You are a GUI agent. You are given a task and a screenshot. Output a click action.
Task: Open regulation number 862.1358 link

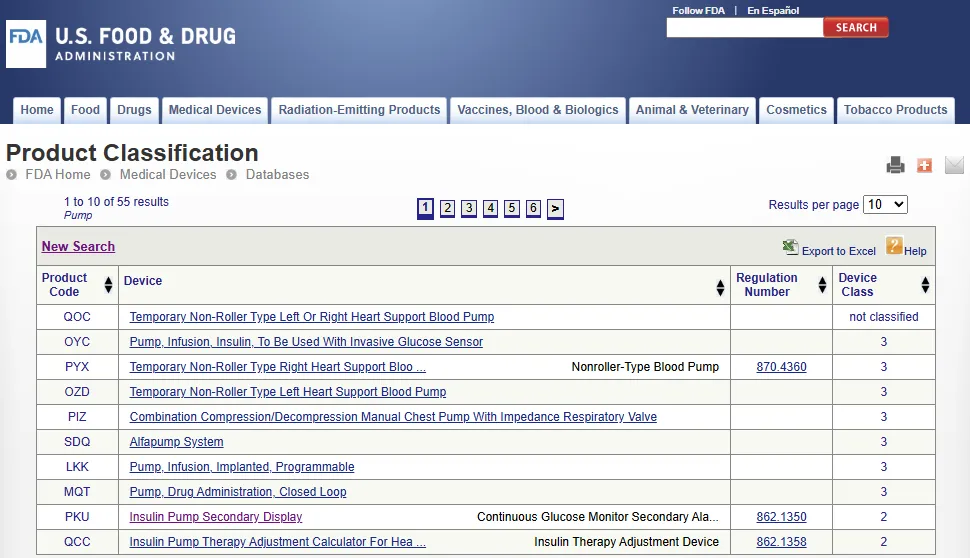781,542
